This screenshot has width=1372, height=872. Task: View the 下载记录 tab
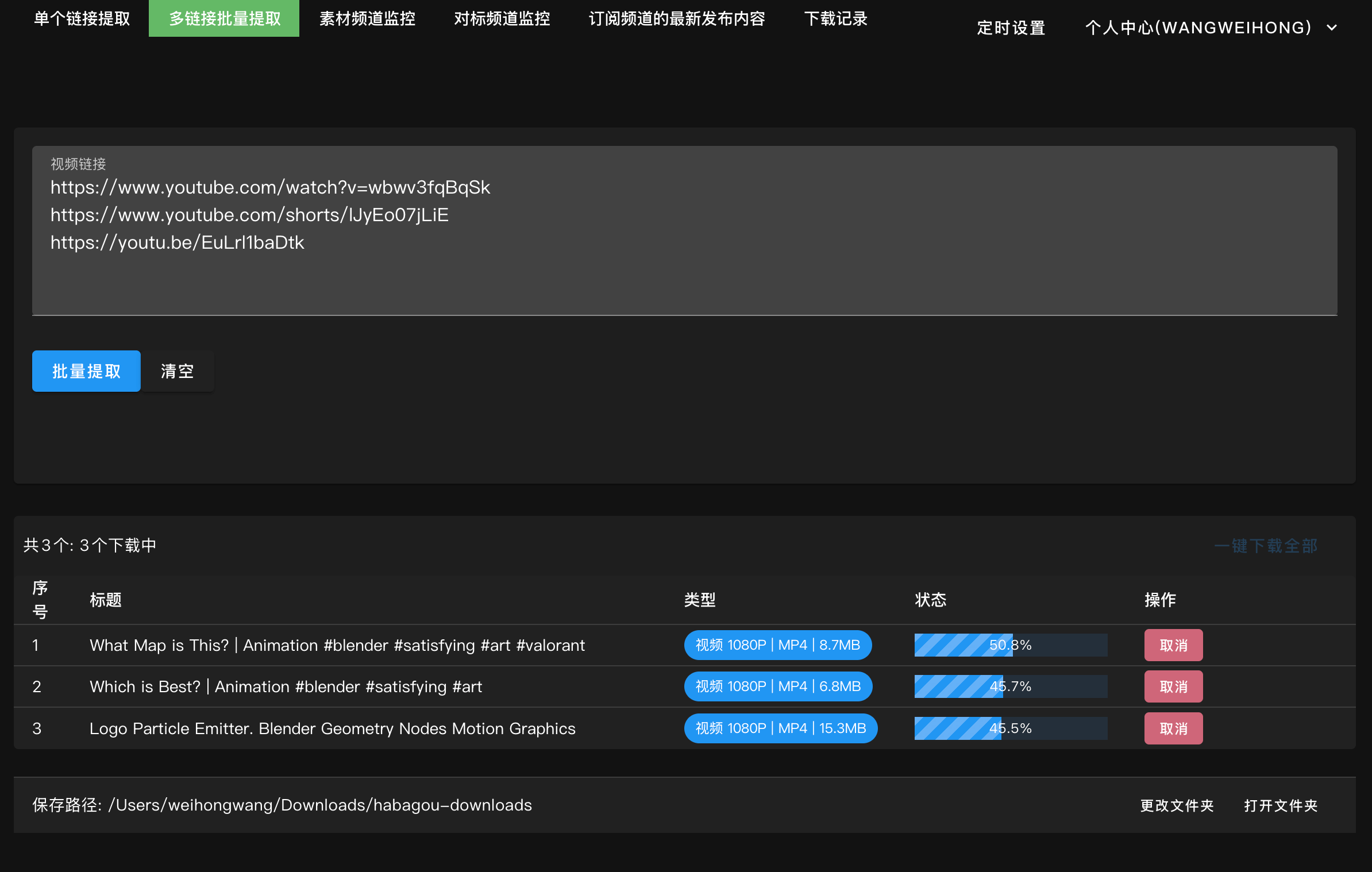tap(835, 18)
